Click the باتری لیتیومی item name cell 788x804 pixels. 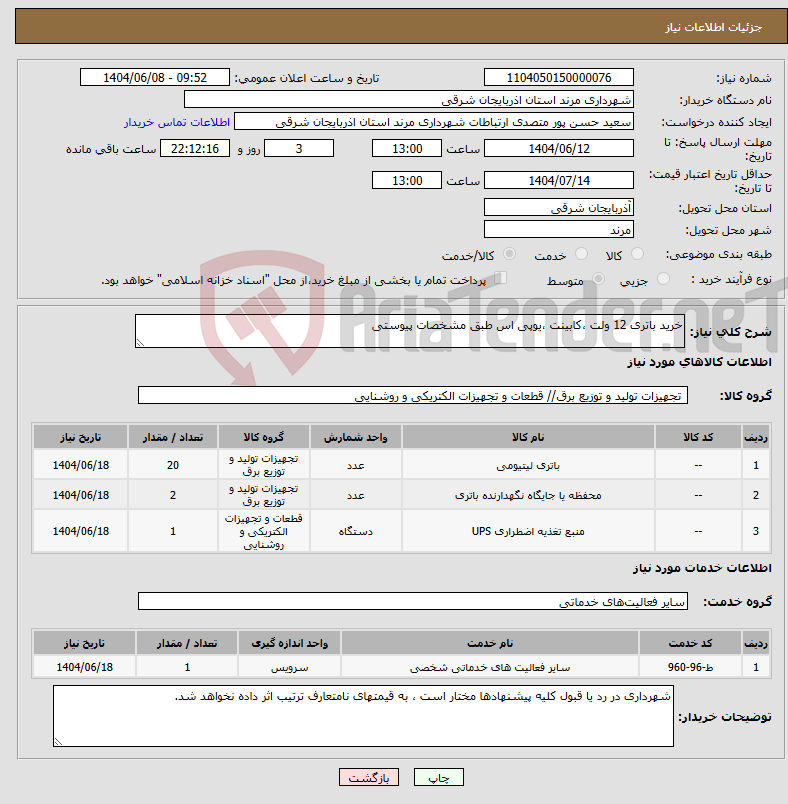[x=528, y=465]
